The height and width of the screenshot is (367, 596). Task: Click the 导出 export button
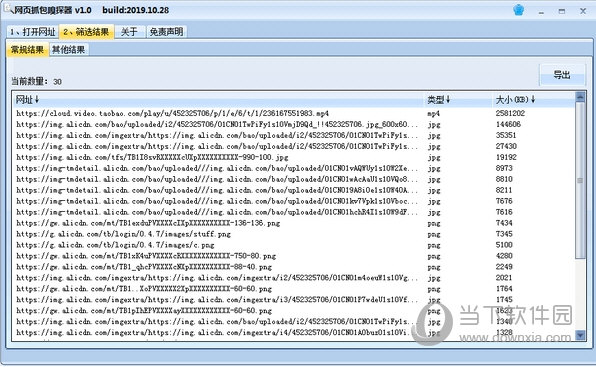tap(562, 75)
